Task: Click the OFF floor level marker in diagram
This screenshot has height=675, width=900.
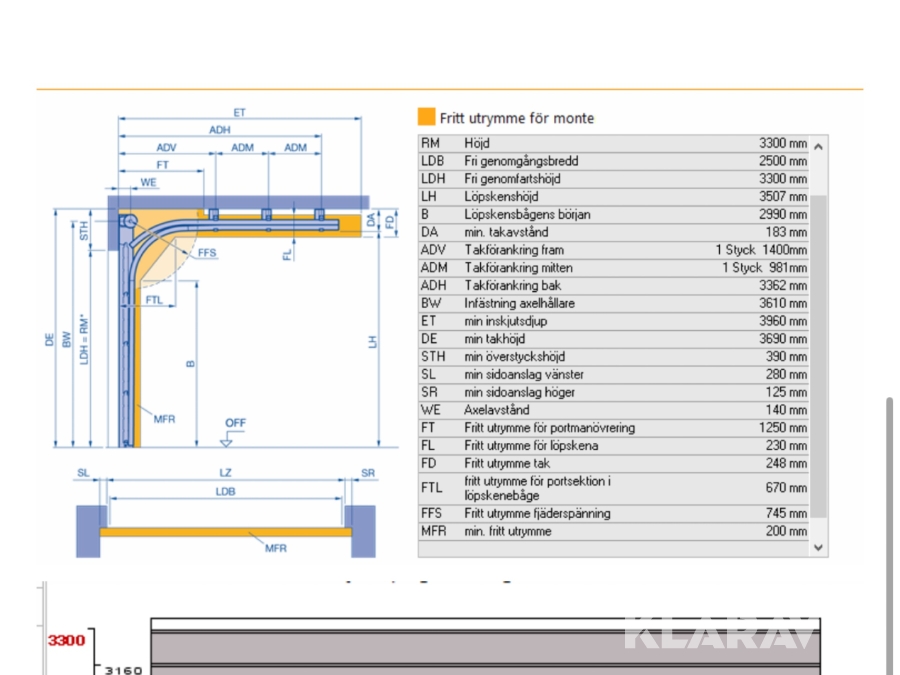Action: (235, 424)
